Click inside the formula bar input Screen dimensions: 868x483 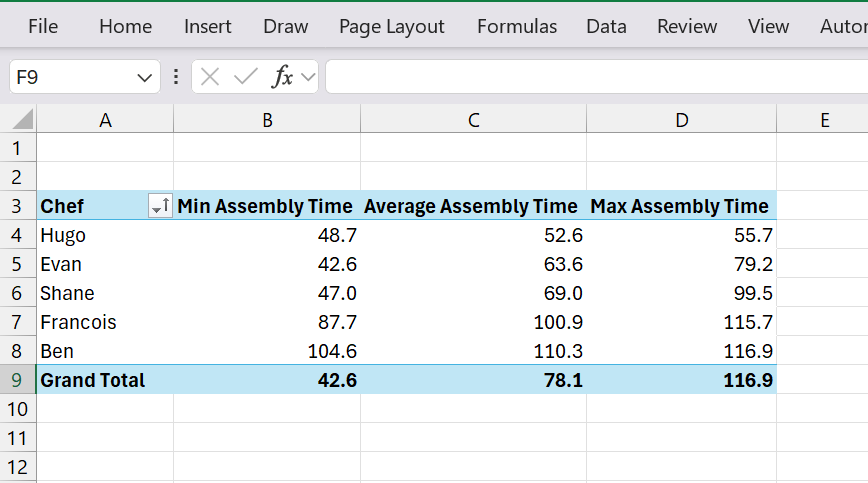[596, 77]
